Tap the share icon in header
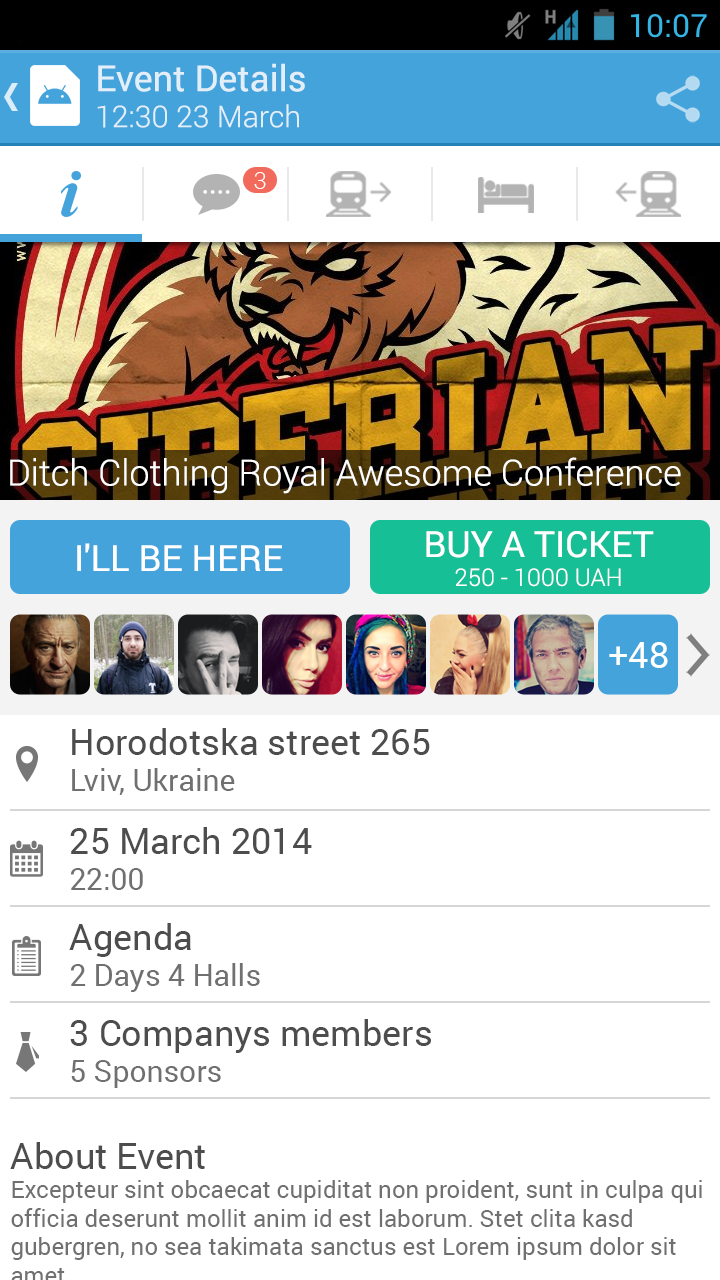Image resolution: width=720 pixels, height=1280 pixels. coord(678,98)
